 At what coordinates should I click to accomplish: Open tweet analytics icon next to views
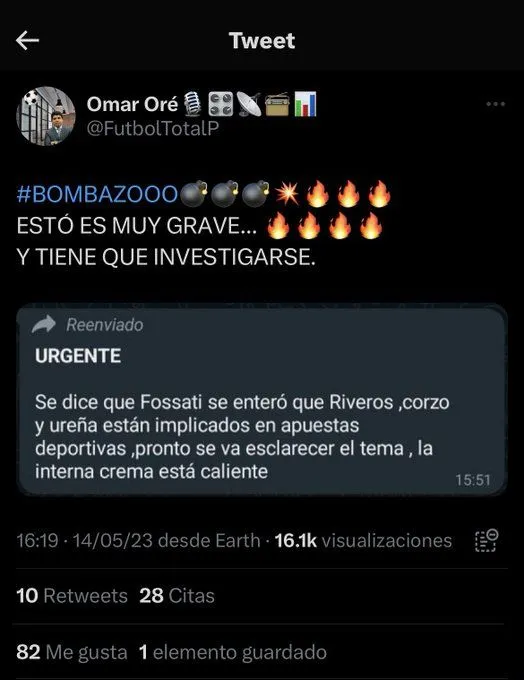pyautogui.click(x=487, y=540)
